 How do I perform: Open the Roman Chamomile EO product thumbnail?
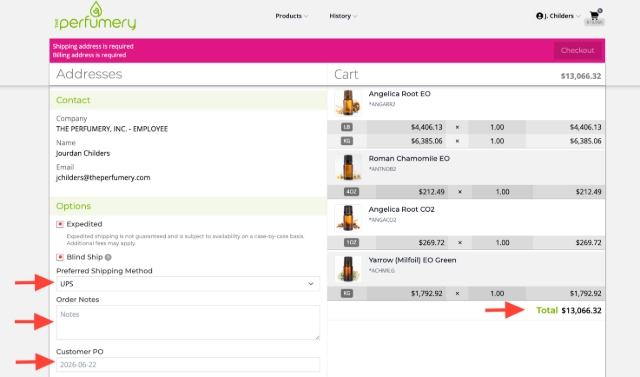pos(348,167)
